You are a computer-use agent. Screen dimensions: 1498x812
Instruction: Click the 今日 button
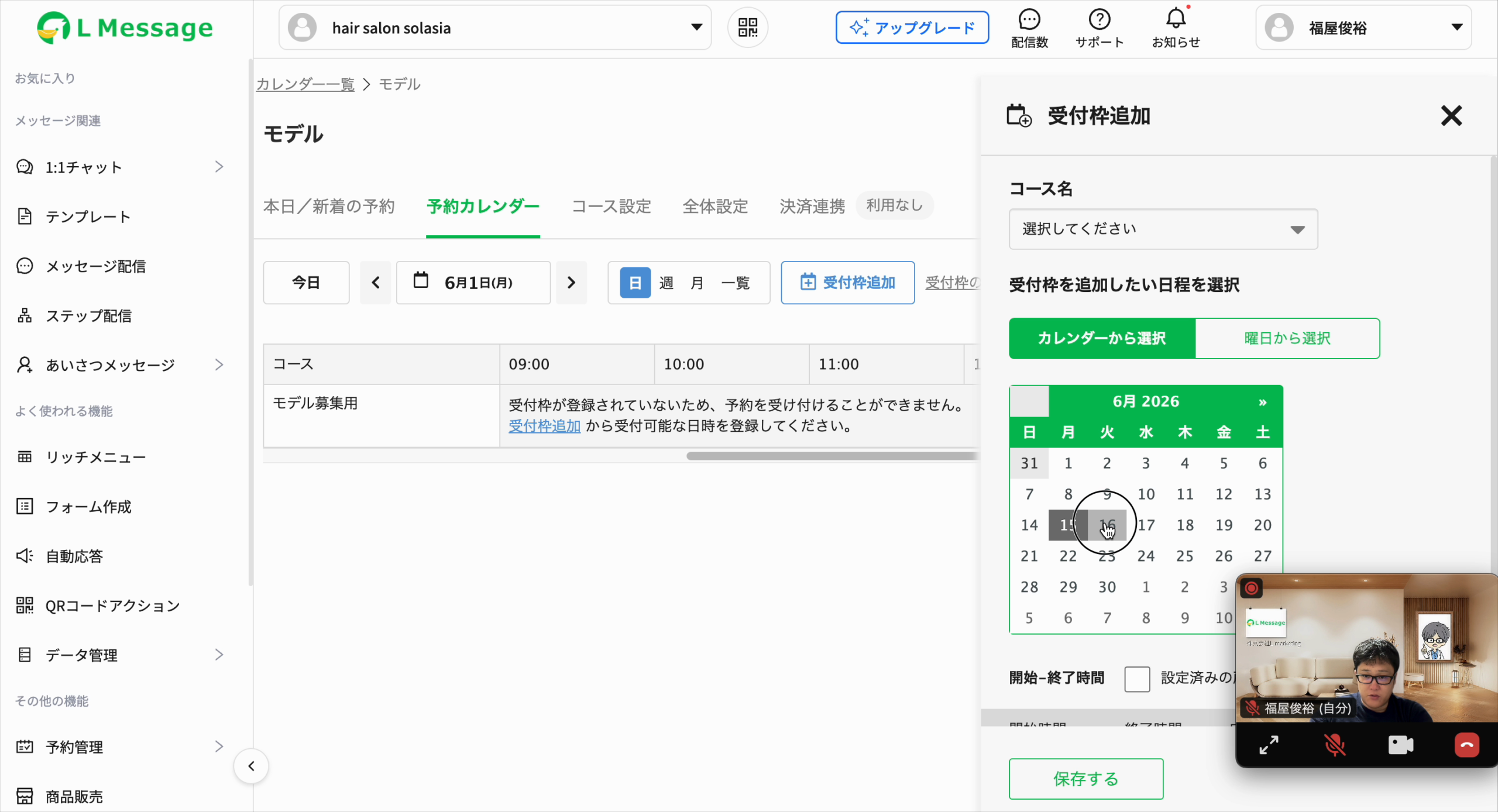tap(306, 283)
